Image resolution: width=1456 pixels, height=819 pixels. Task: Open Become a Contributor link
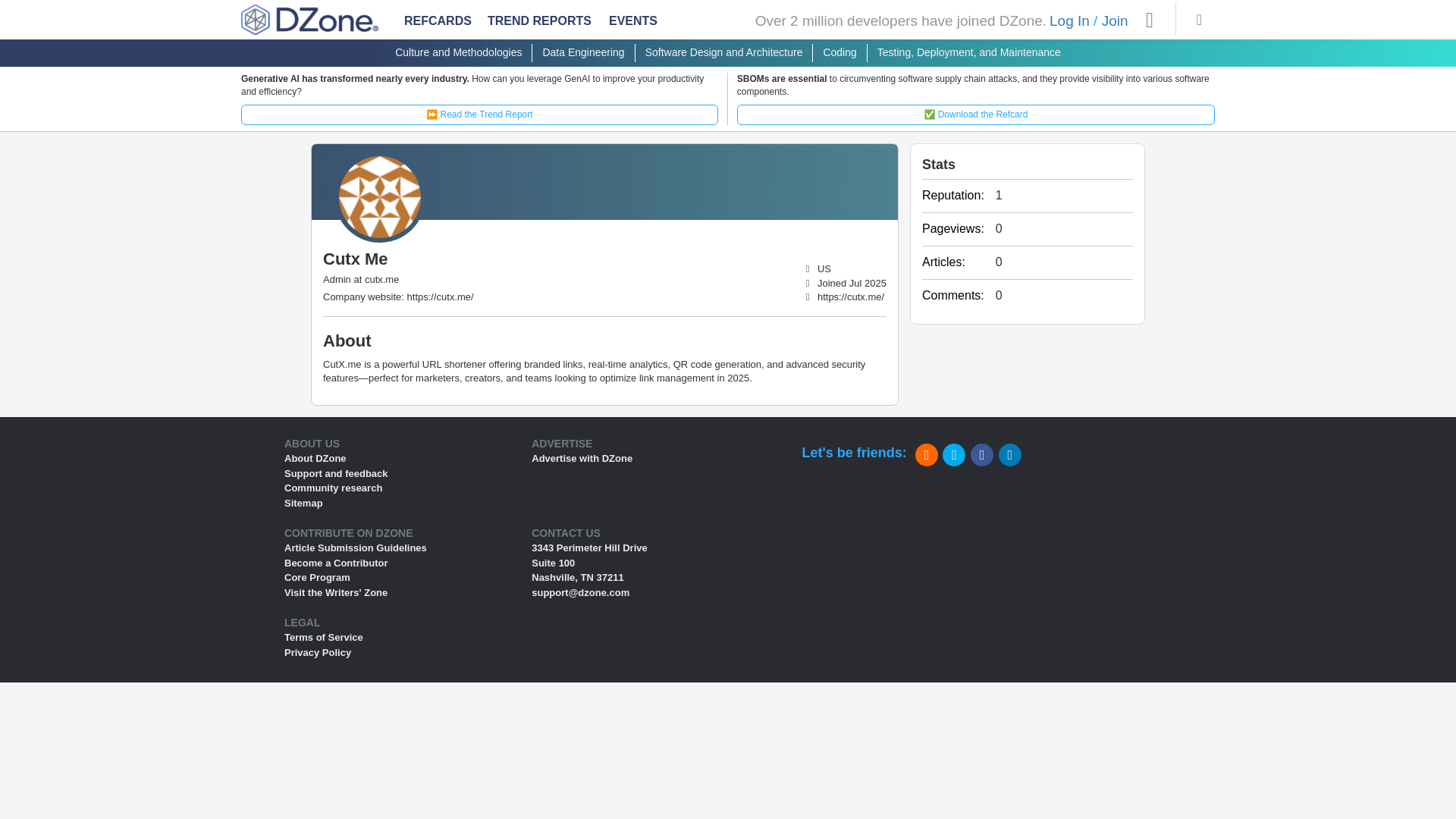click(x=336, y=563)
